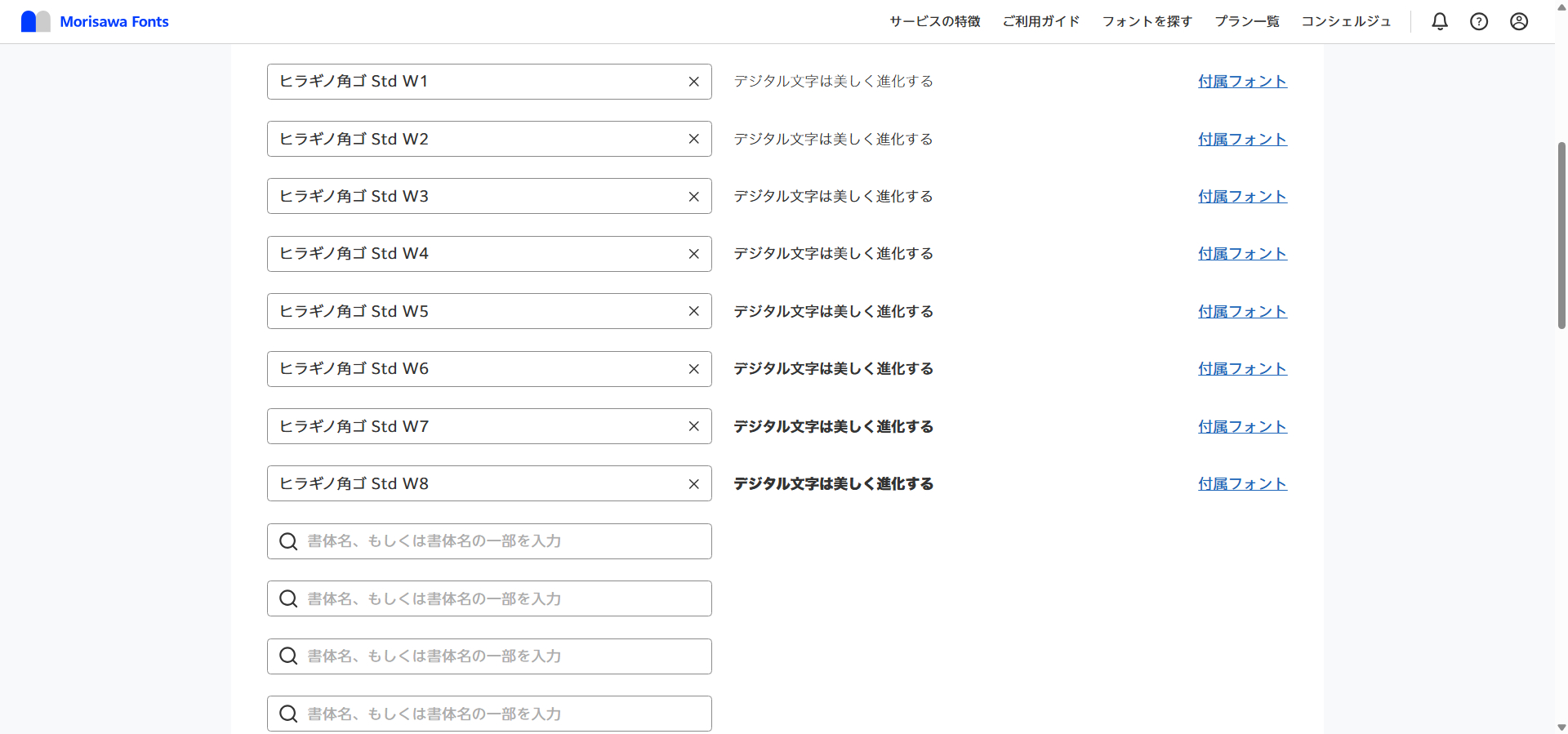Follow 付属フォント link for W1 row

tap(1242, 82)
